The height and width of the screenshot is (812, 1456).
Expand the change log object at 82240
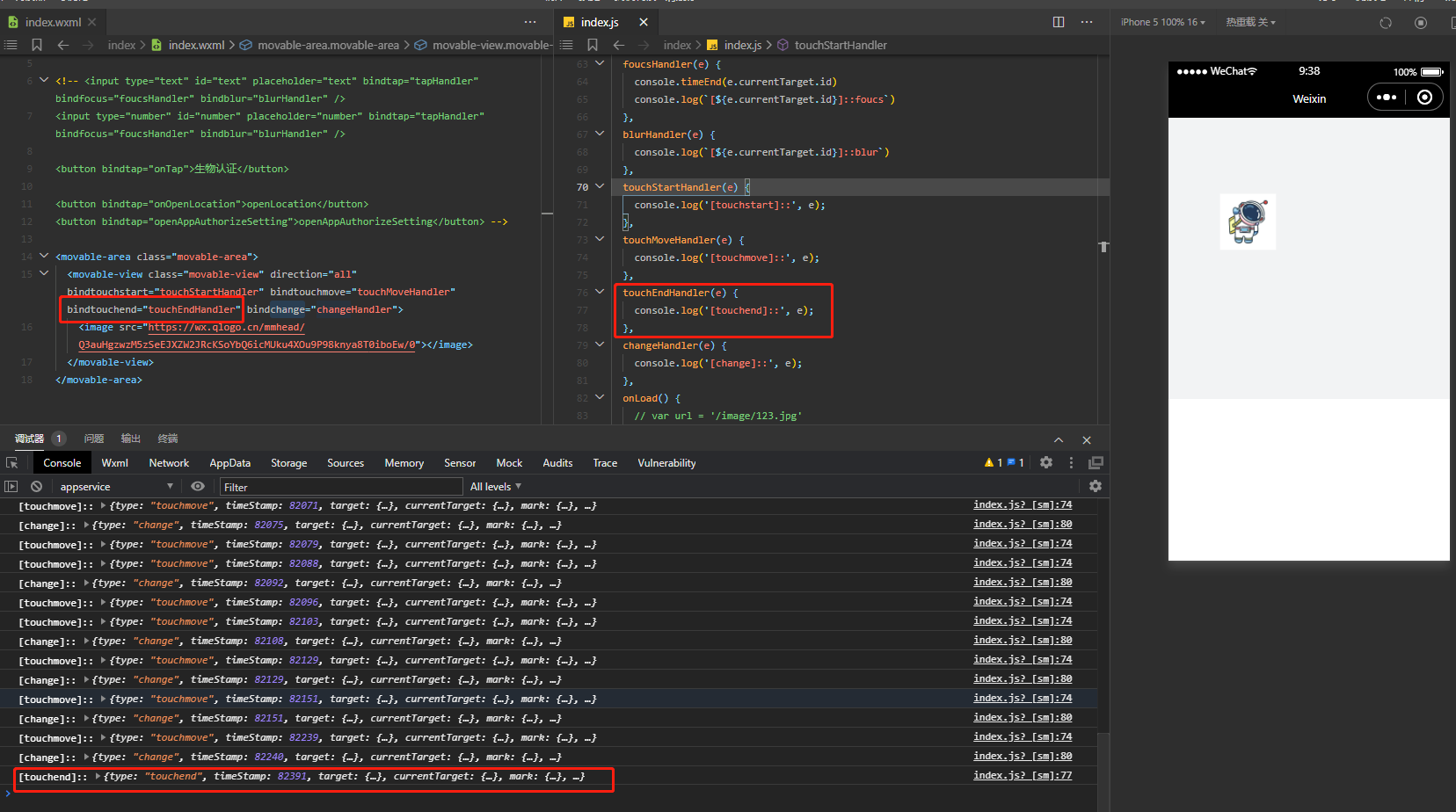coord(86,757)
